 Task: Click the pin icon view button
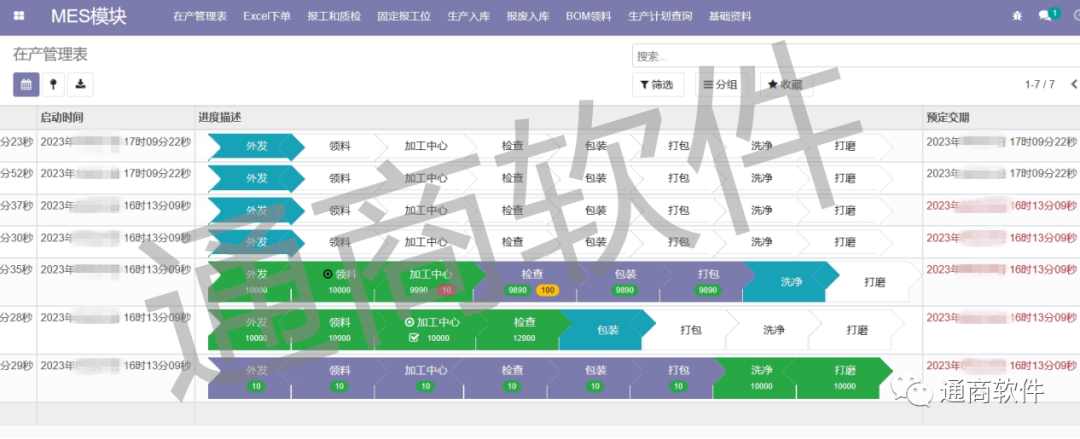(53, 85)
